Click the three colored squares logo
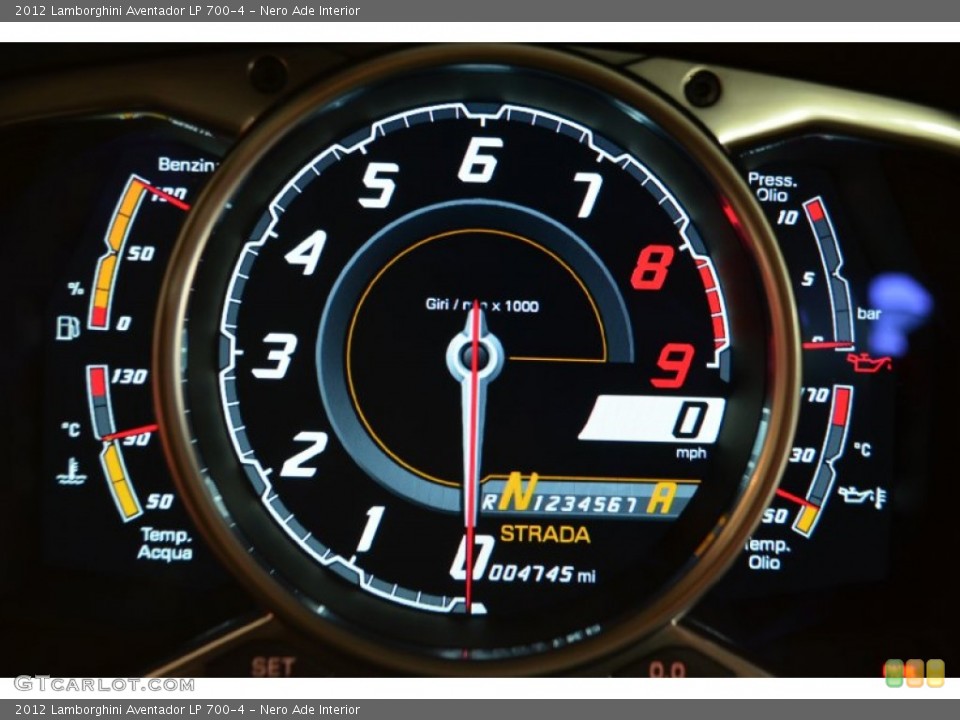Screen dimensions: 960x720 point(915,673)
